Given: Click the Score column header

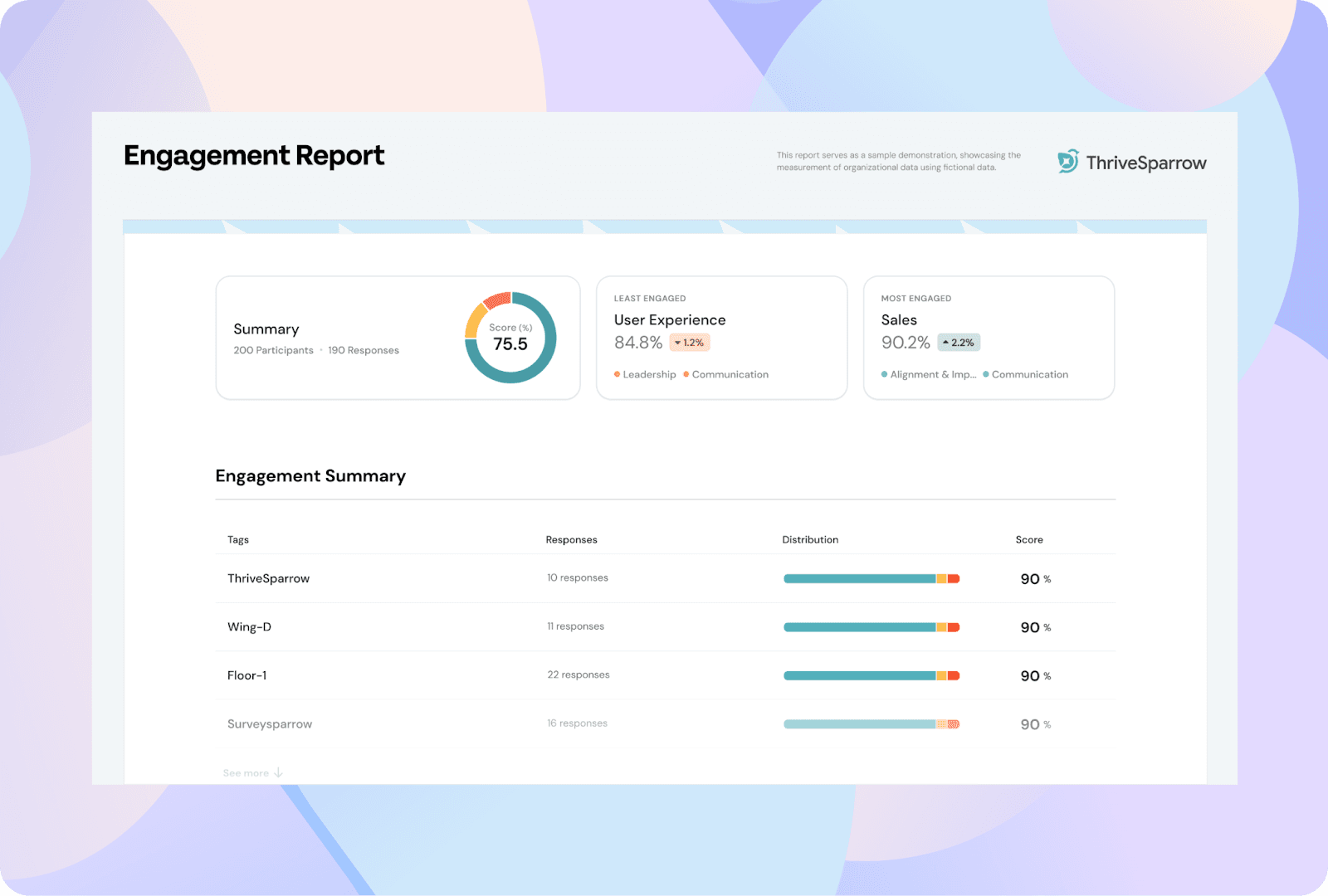Looking at the screenshot, I should 1029,540.
